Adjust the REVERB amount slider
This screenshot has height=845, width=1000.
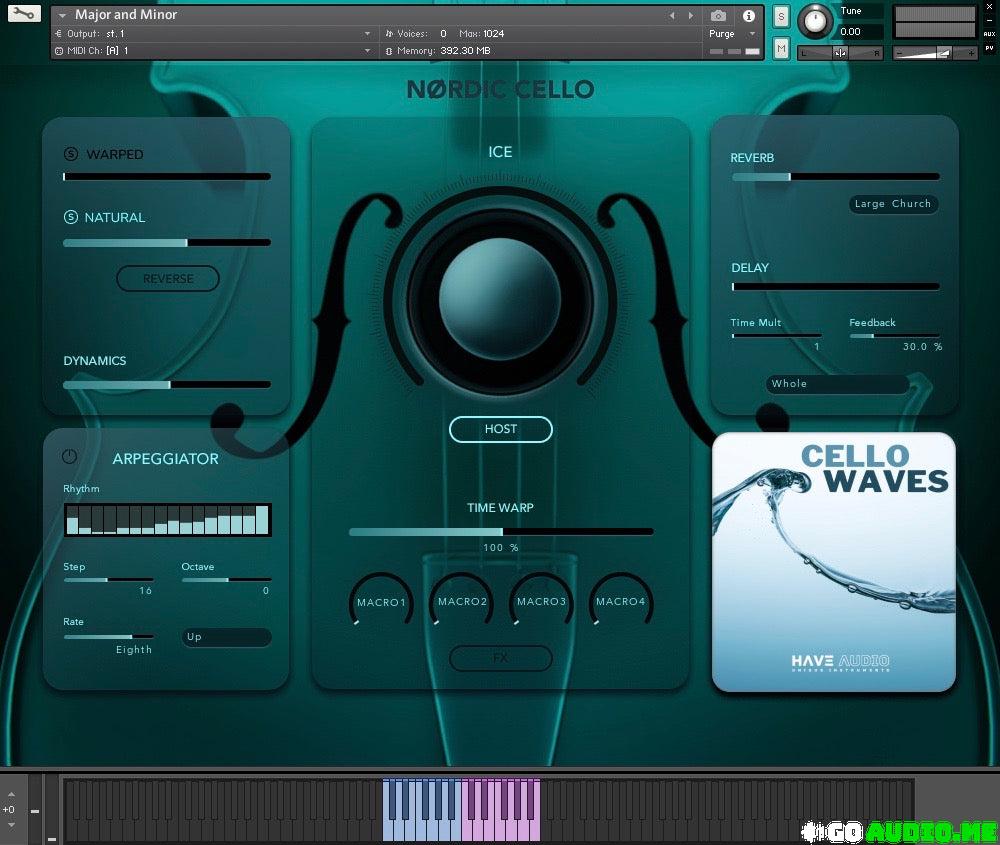click(835, 177)
